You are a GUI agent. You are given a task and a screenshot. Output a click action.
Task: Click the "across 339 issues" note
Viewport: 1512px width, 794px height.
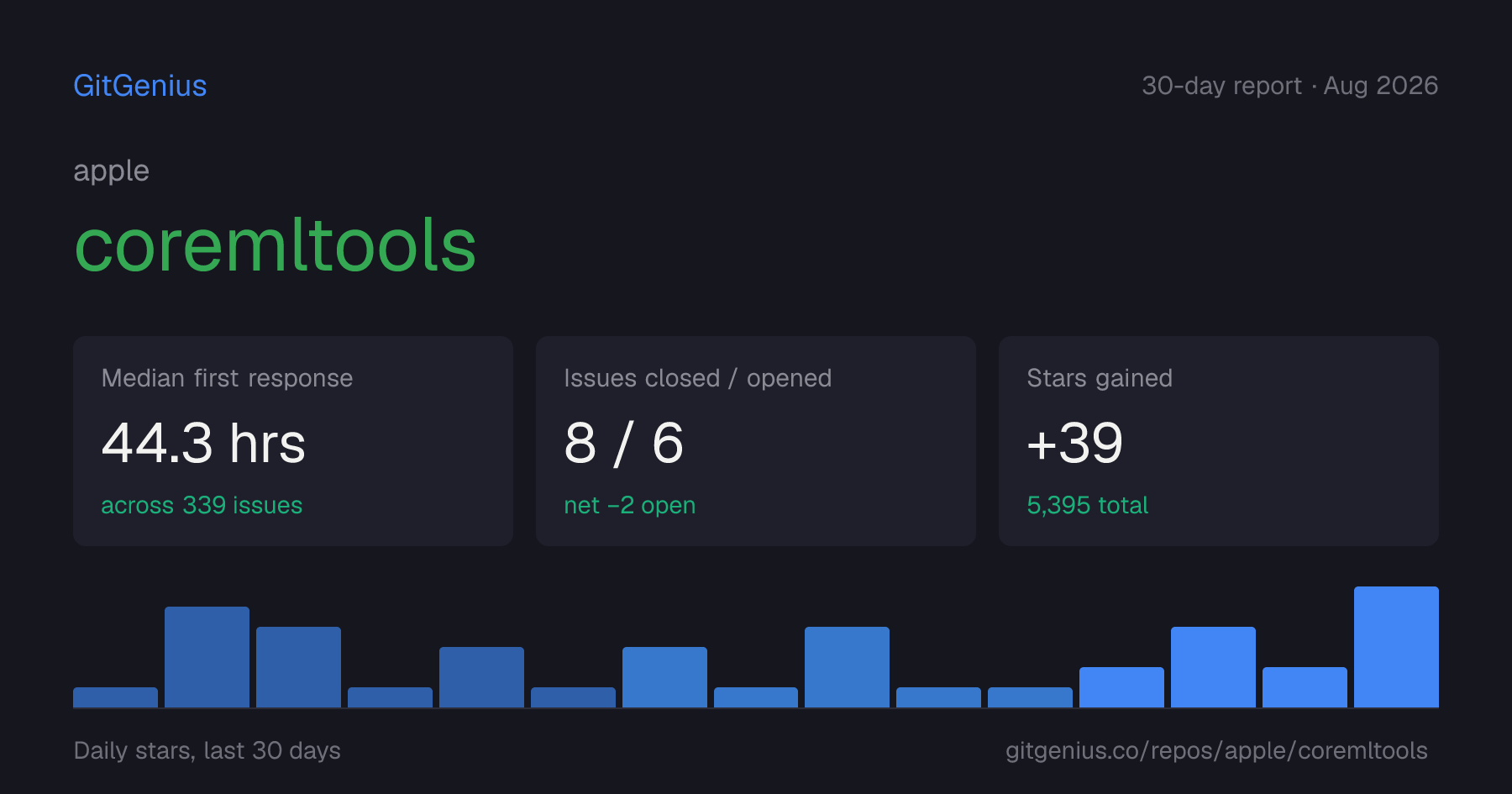point(202,505)
